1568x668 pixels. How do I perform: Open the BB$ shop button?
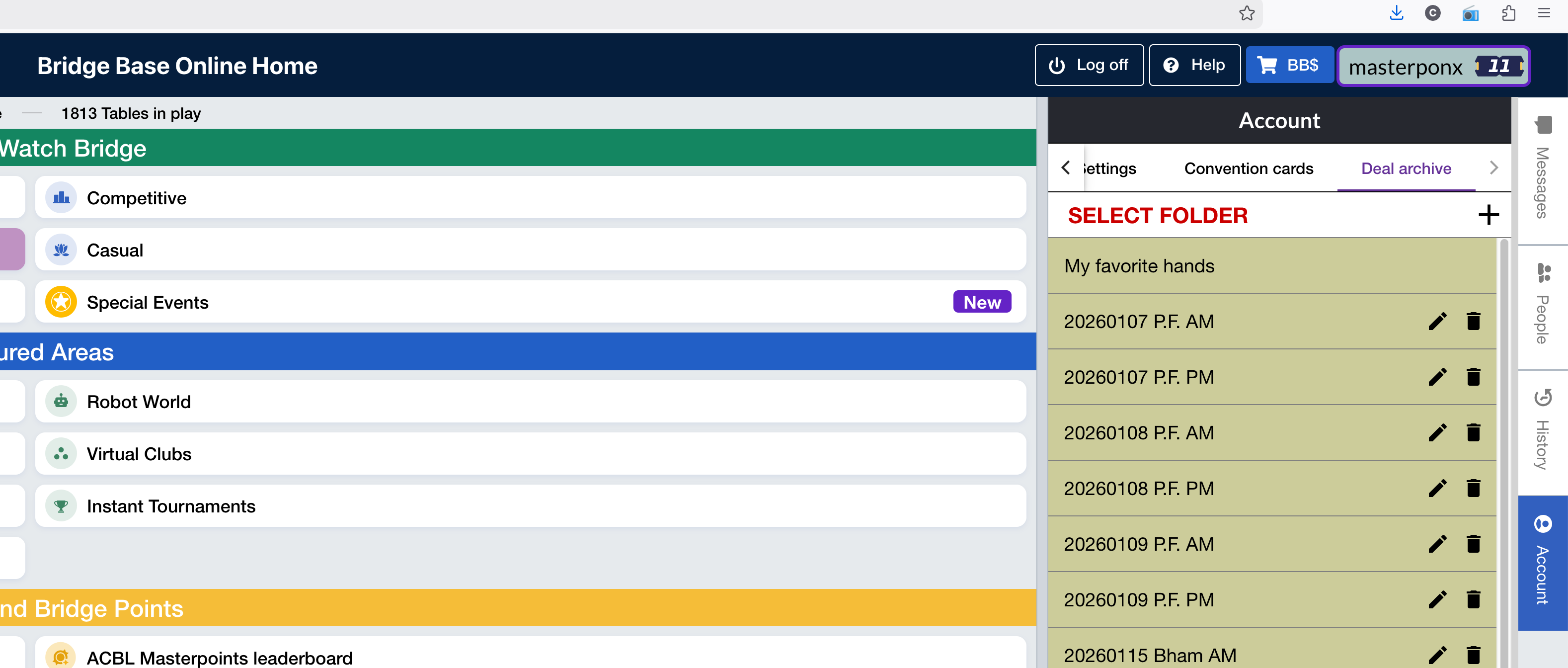pos(1289,65)
